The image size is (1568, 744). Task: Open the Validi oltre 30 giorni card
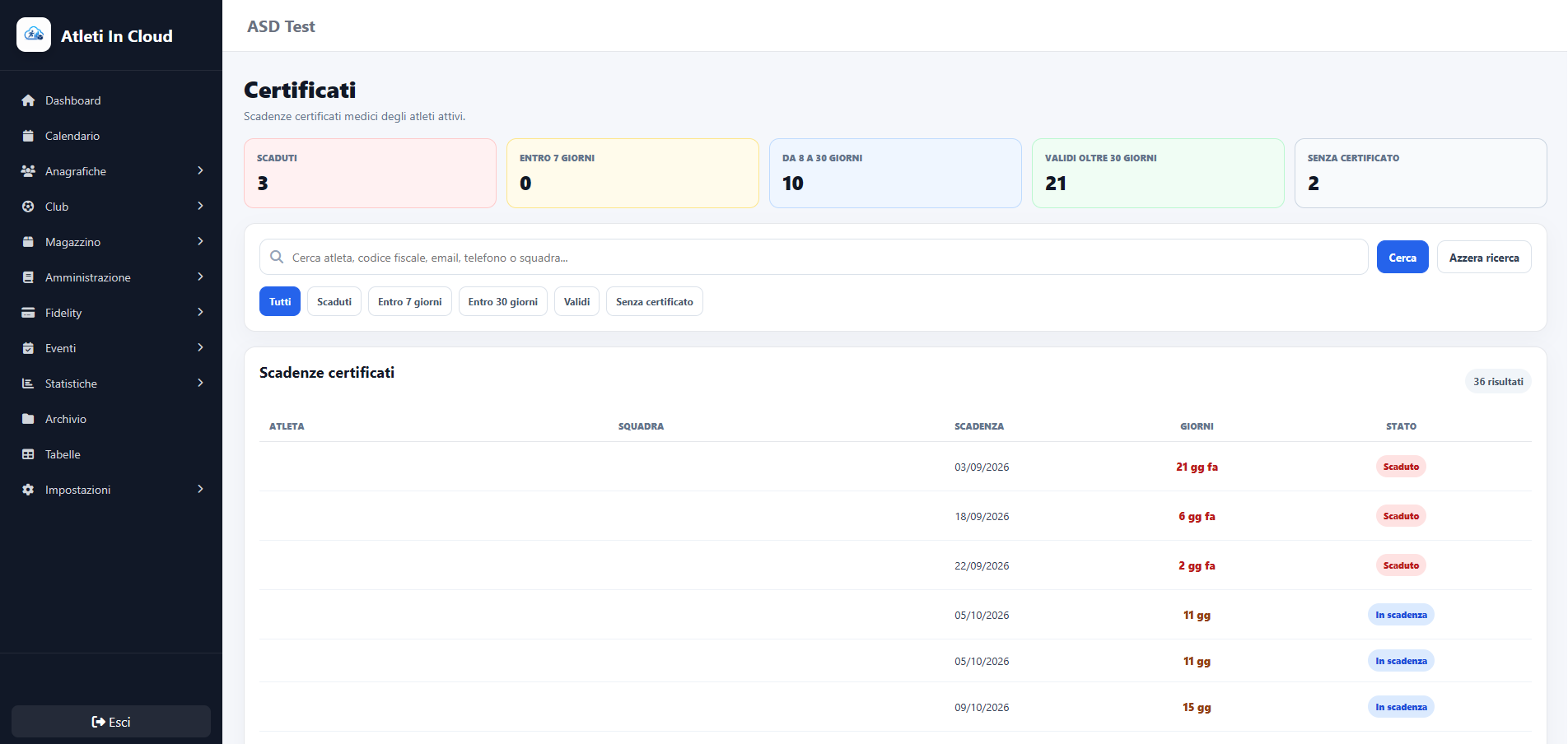tap(1158, 173)
